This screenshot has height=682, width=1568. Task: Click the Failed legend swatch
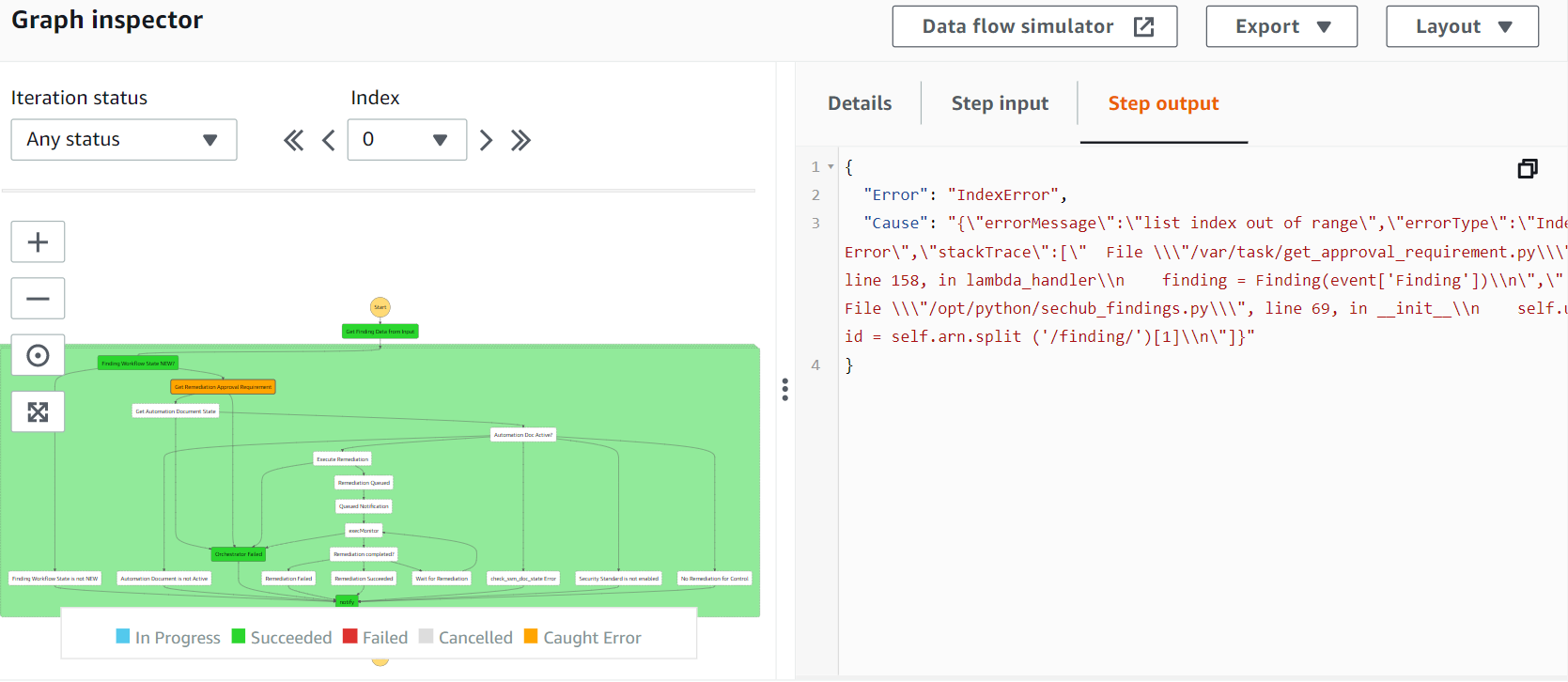(350, 636)
